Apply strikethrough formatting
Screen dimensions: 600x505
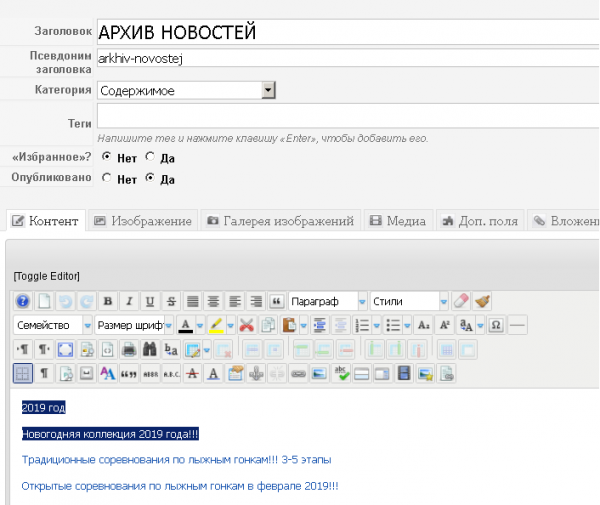click(x=171, y=301)
